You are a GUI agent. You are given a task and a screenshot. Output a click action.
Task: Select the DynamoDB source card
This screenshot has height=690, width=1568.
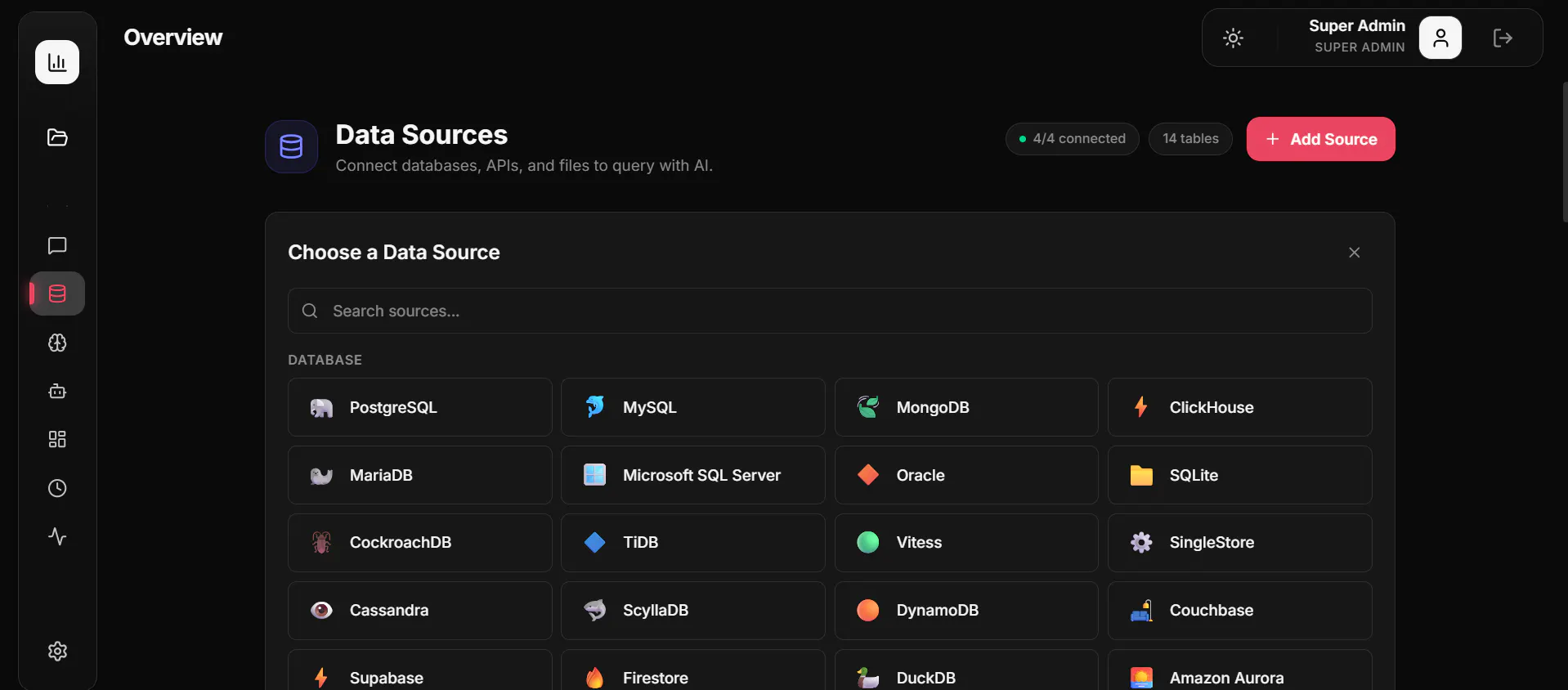pos(966,611)
